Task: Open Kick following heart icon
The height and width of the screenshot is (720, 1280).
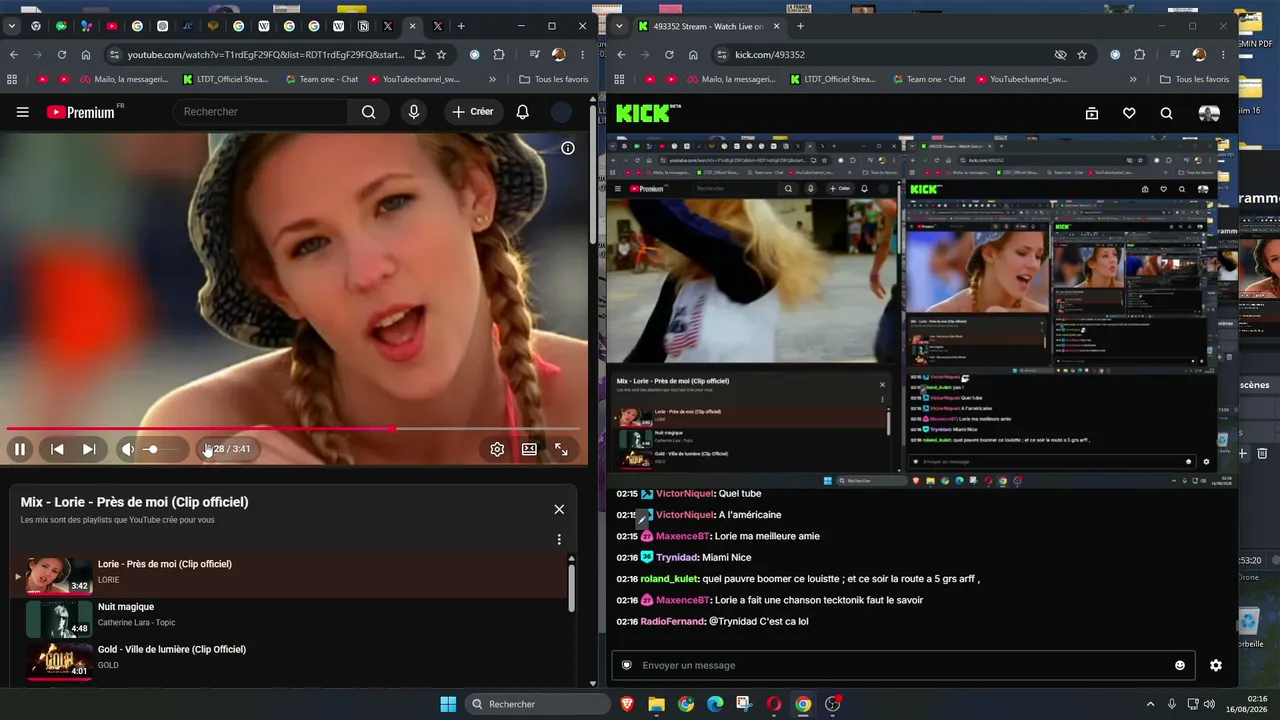Action: coord(1129,114)
